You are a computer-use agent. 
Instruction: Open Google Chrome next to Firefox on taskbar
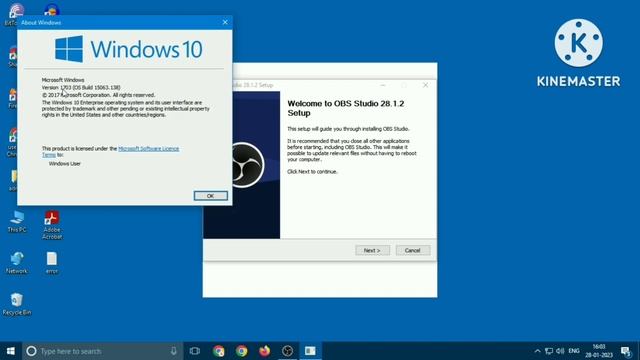pyautogui.click(x=242, y=351)
